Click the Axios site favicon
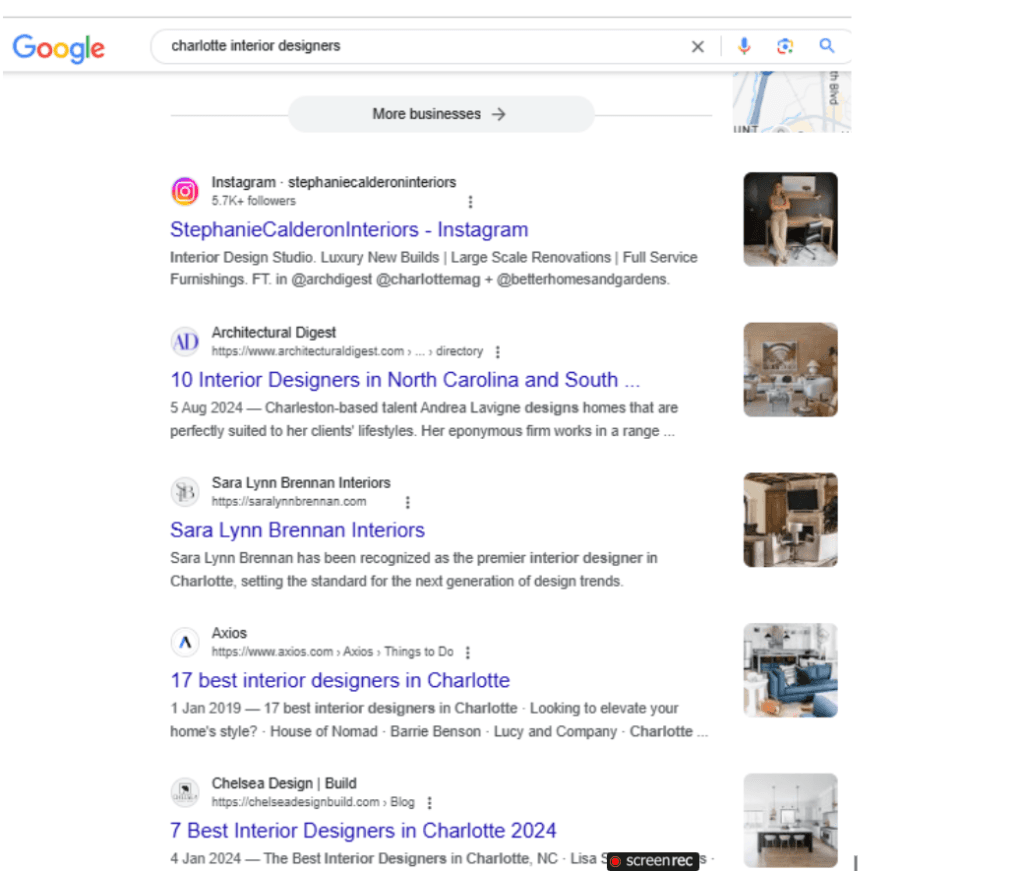The height and width of the screenshot is (871, 1024). 185,641
